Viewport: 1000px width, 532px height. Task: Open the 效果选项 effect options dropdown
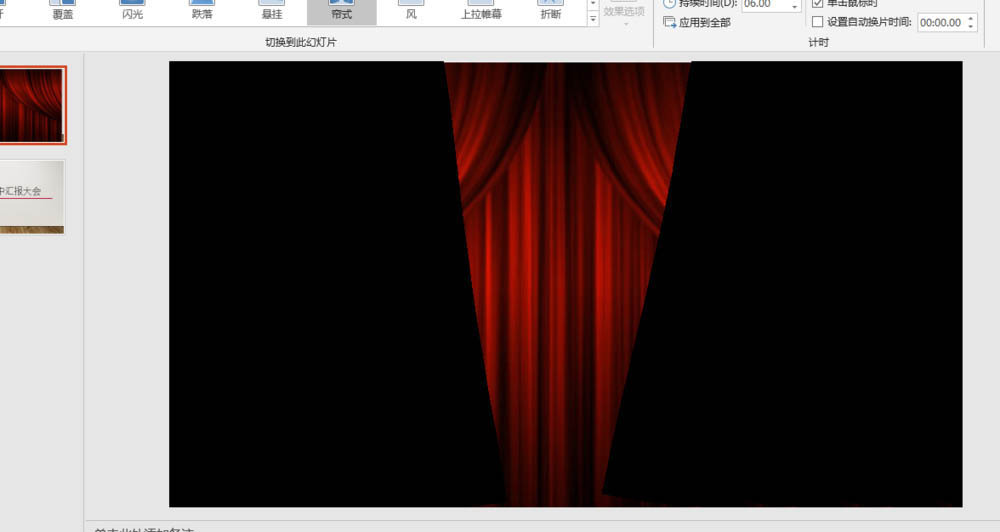point(624,14)
